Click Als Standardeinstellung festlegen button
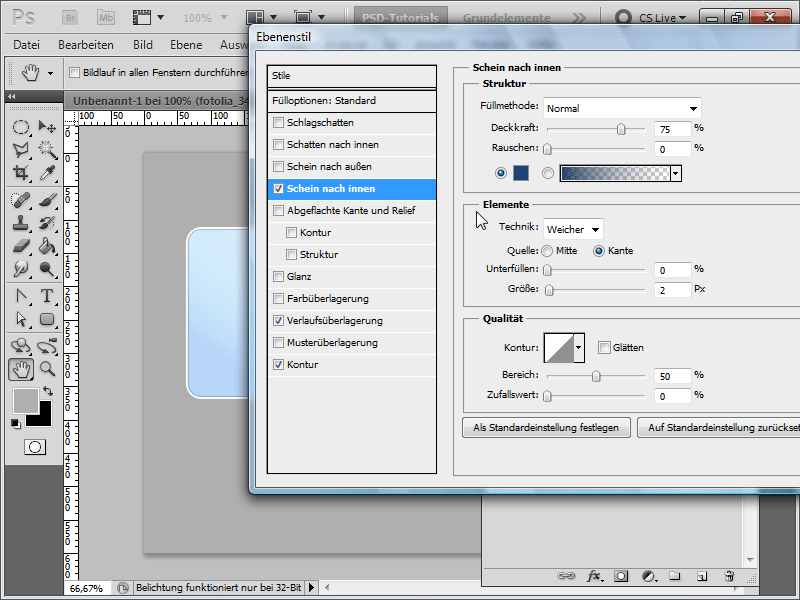The width and height of the screenshot is (800, 600). coord(546,428)
